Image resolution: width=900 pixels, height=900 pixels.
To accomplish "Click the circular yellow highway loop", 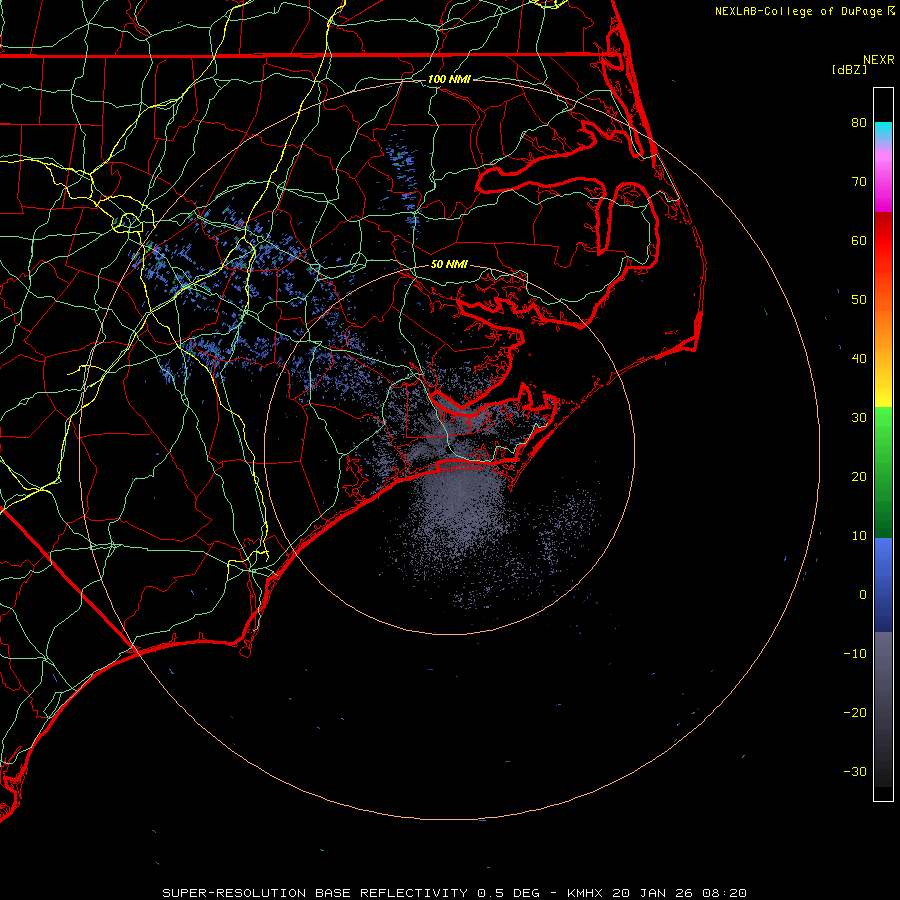I will coord(129,222).
